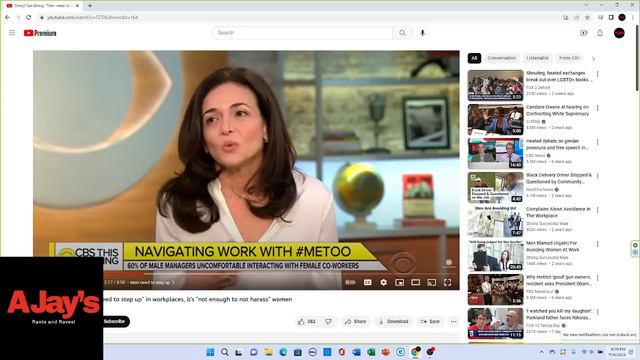Open 'Men Blamed (Again) For Avoiding Women' title
Screen dimensions: 640x360
click(552, 246)
